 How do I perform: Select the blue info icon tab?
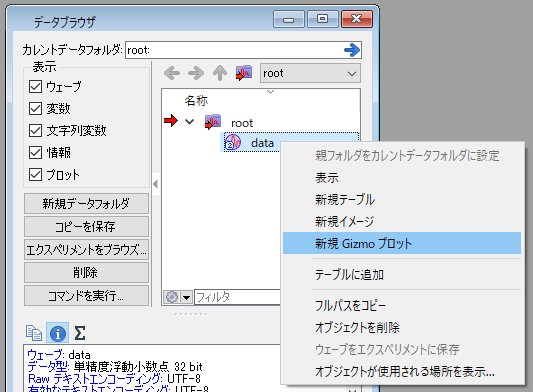click(57, 333)
